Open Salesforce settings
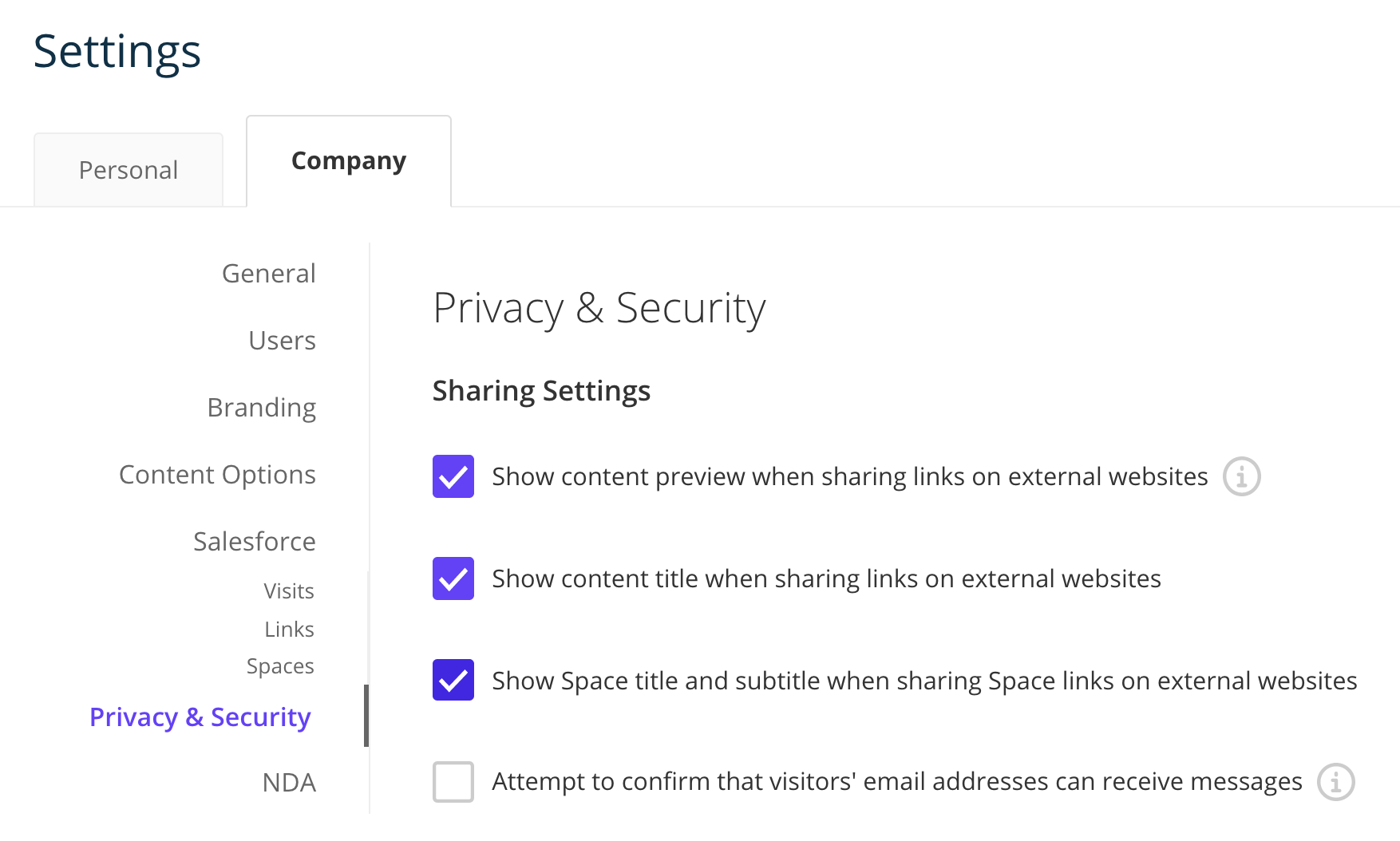 (253, 541)
